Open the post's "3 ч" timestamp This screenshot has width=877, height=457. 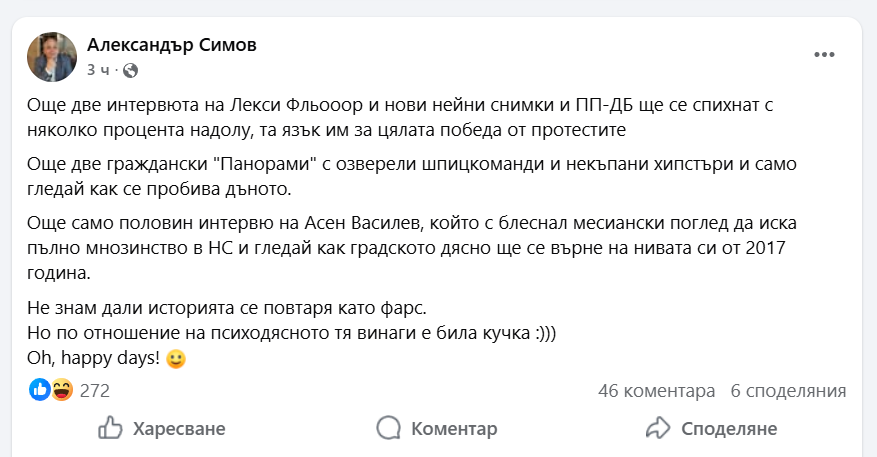coord(98,70)
